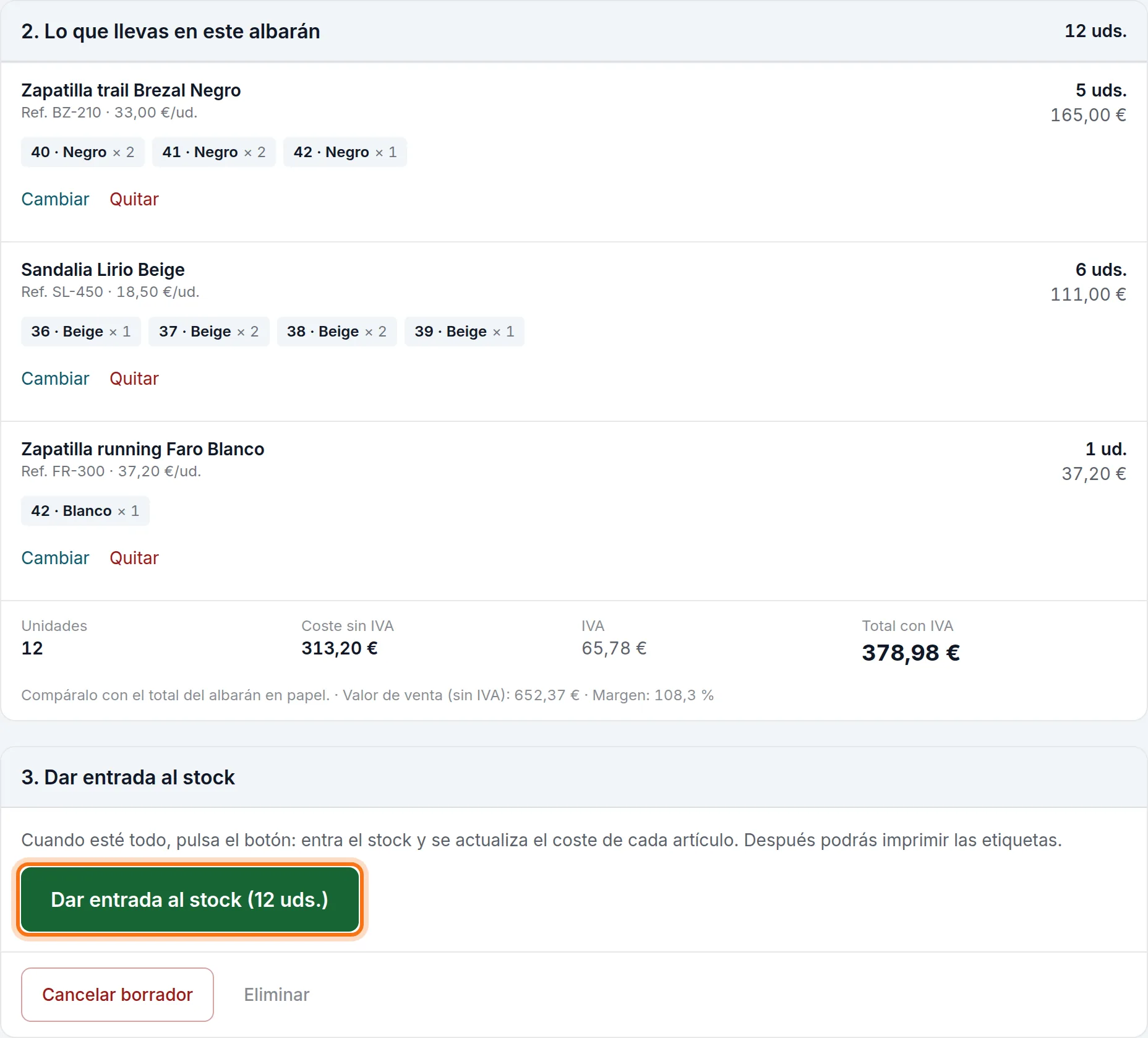Click the 37,20 € line amount at right
Image resolution: width=1148 pixels, height=1038 pixels.
click(1094, 474)
